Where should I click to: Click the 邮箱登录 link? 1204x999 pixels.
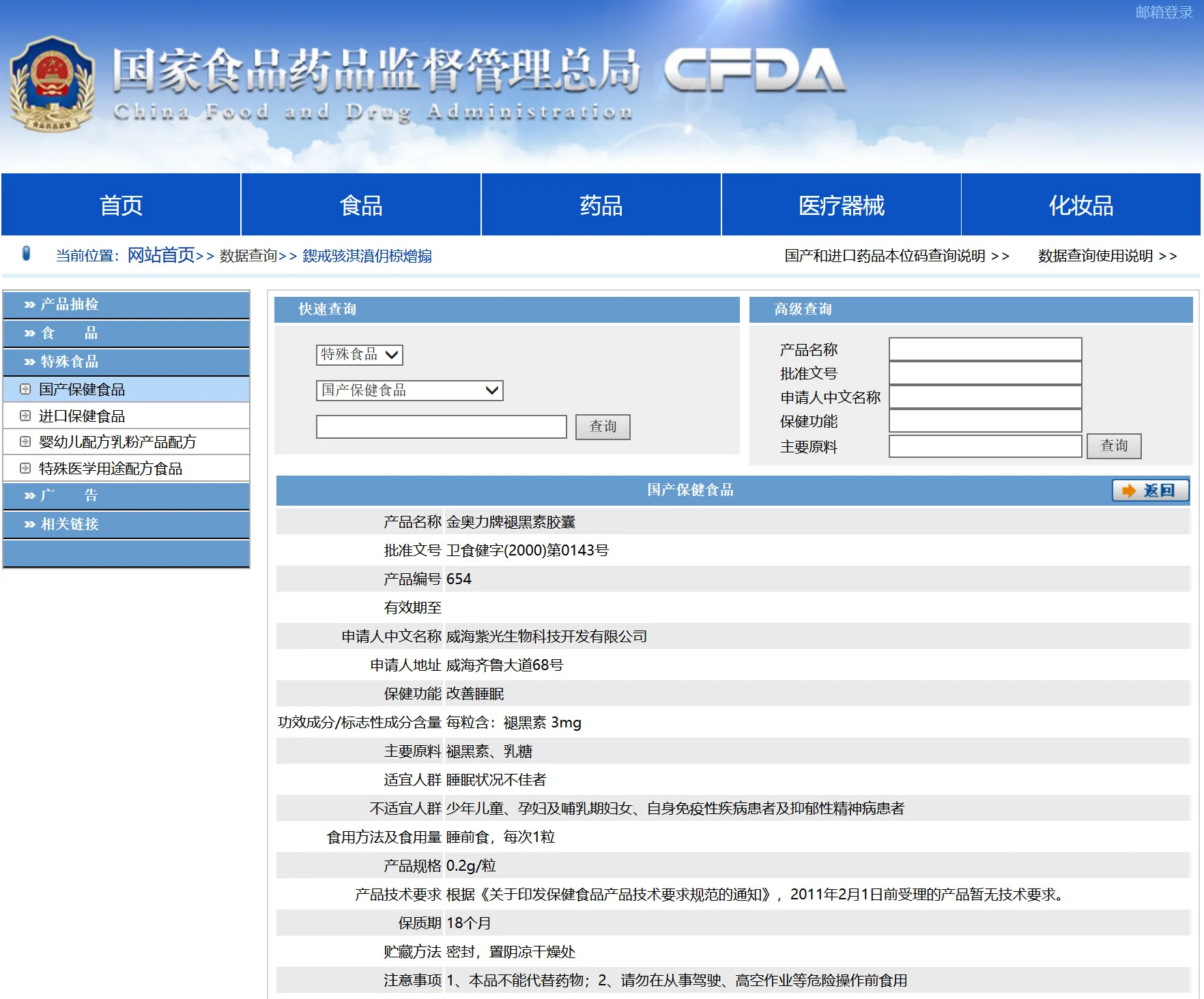click(x=1164, y=12)
